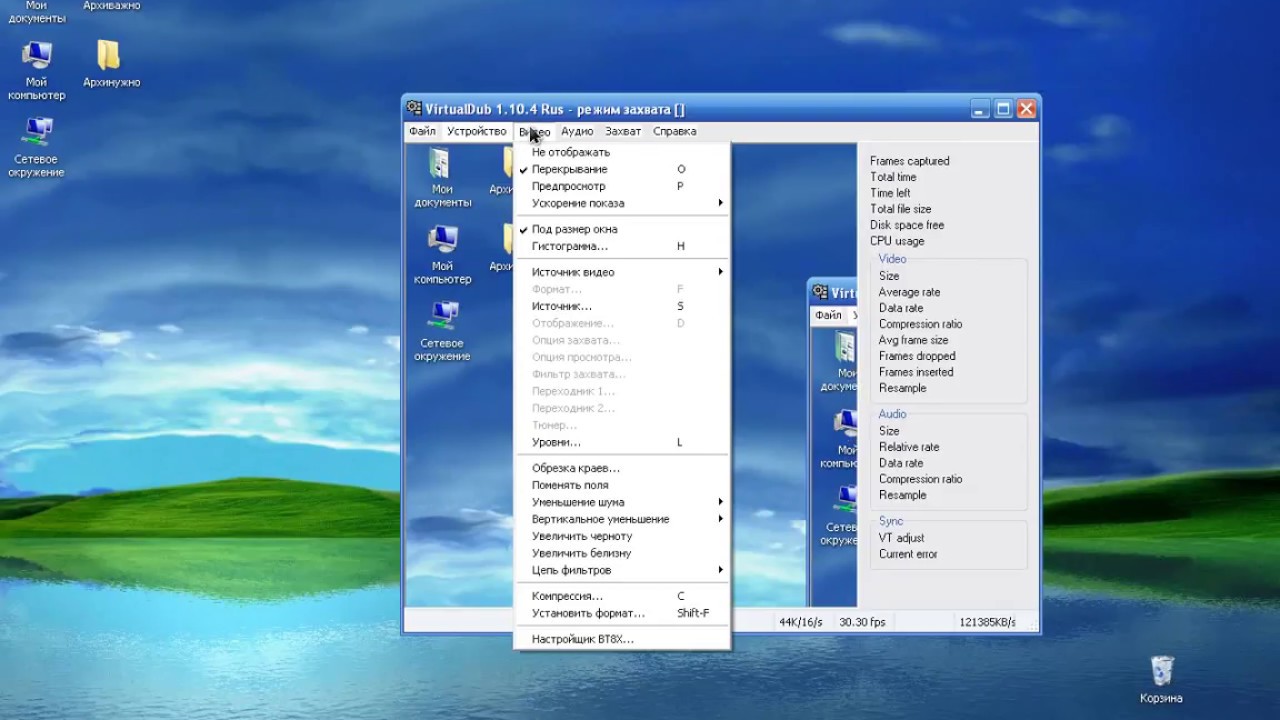This screenshot has width=1280, height=720.
Task: Choose Обрезка краев... cropping option
Action: tap(621, 468)
